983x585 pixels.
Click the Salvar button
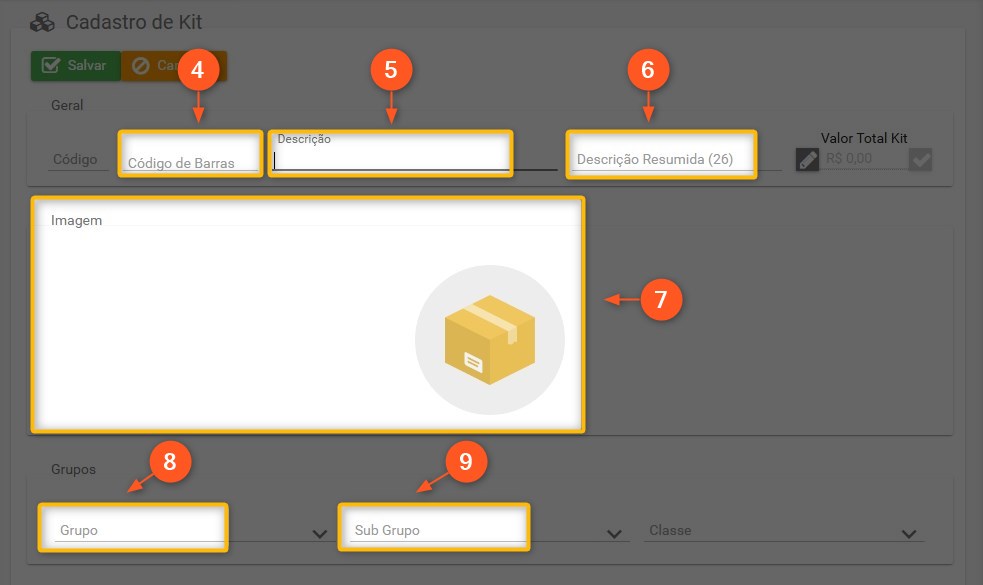coord(76,66)
